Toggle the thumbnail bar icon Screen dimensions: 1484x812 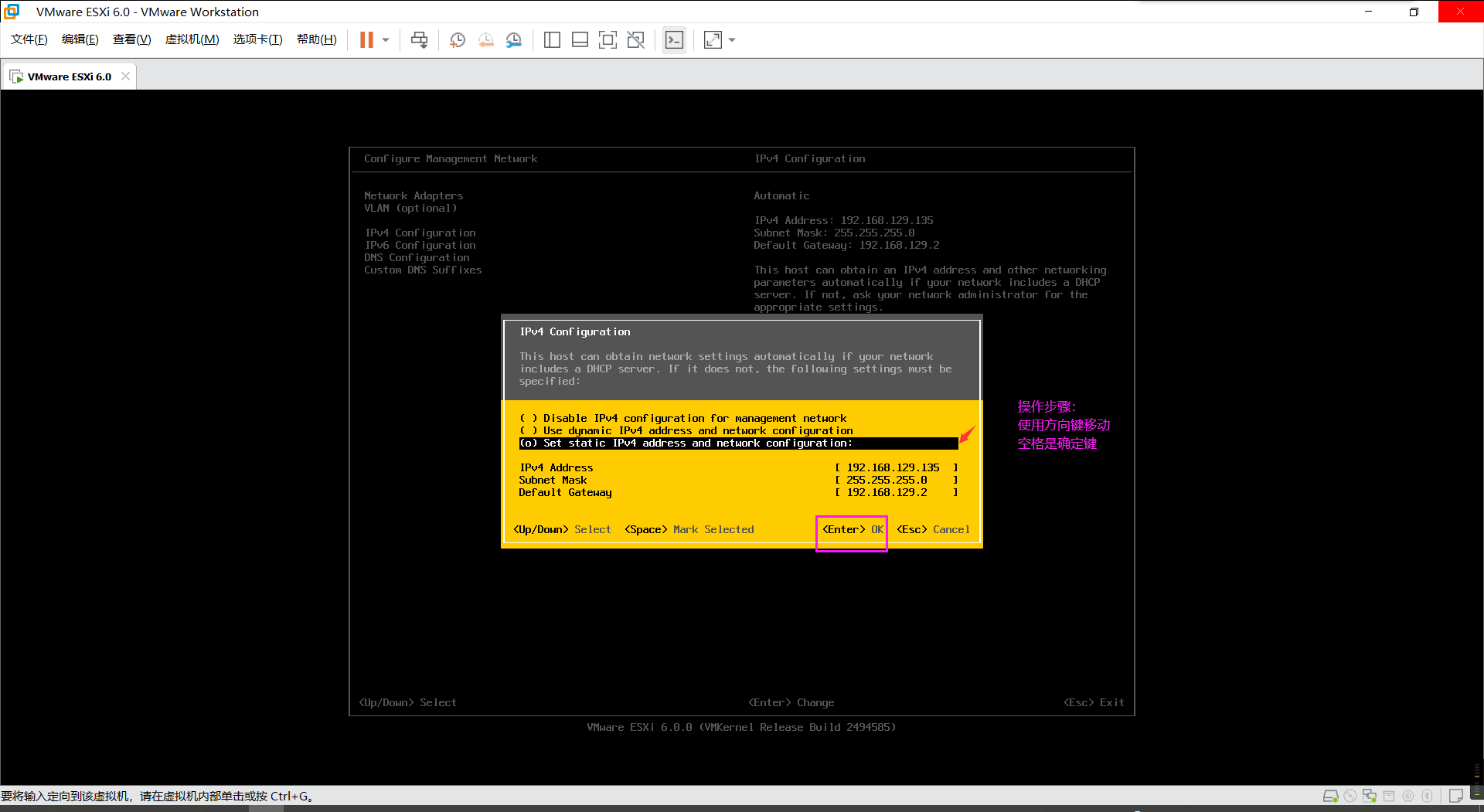click(x=580, y=39)
